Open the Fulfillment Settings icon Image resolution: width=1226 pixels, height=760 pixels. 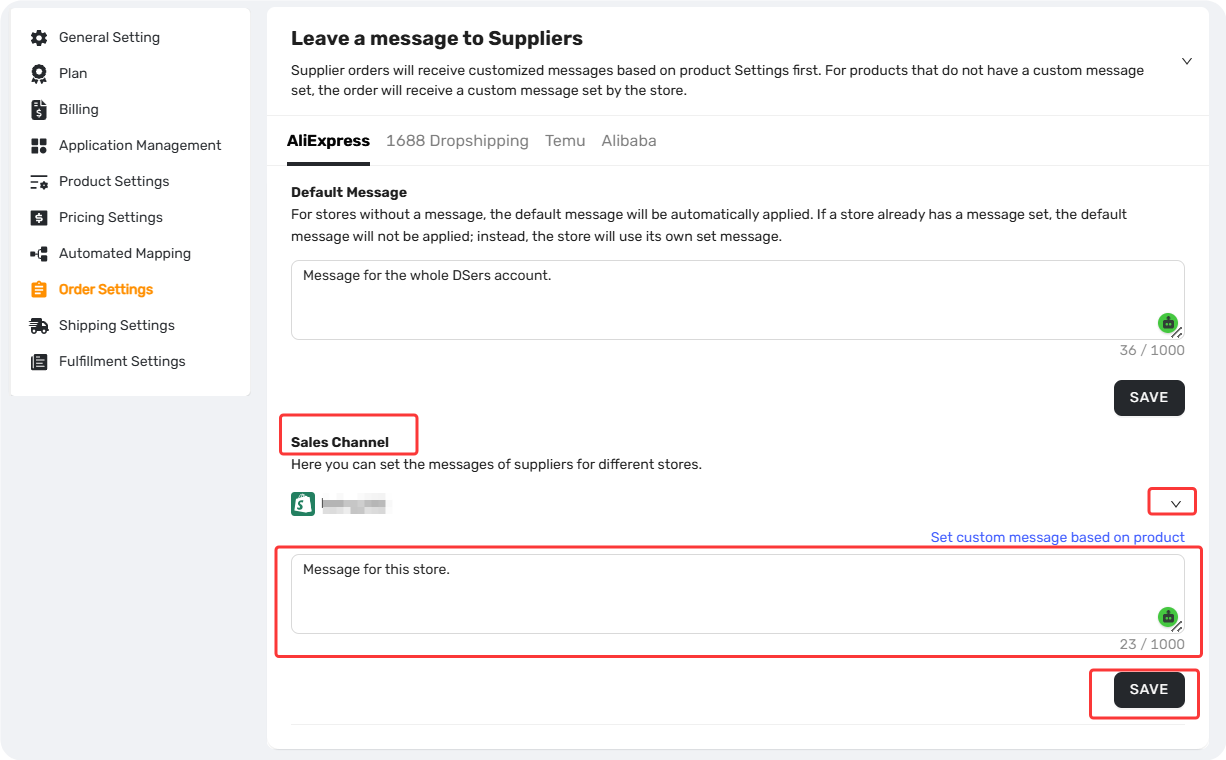tap(39, 362)
